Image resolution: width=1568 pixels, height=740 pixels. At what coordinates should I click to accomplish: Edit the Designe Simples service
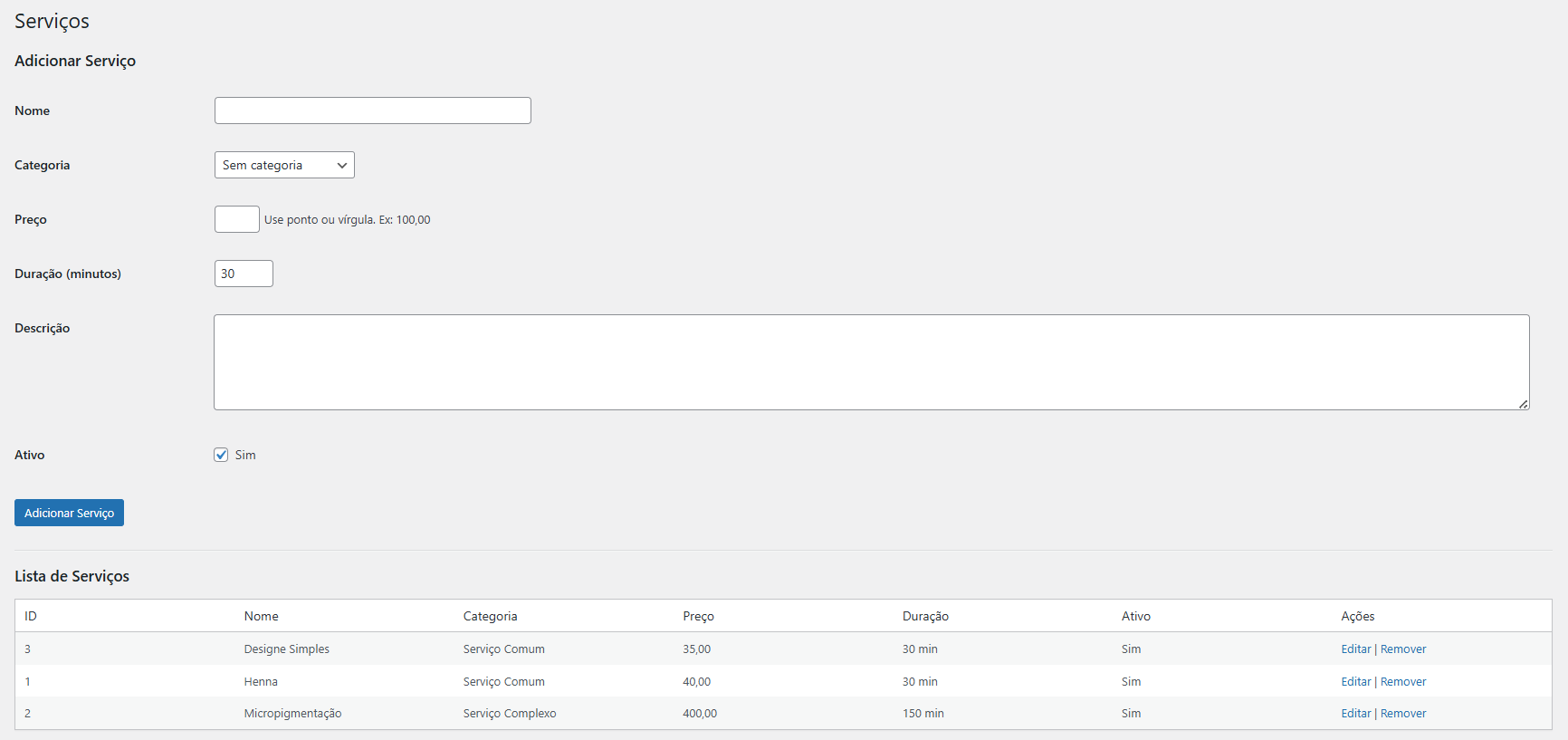click(x=1355, y=649)
